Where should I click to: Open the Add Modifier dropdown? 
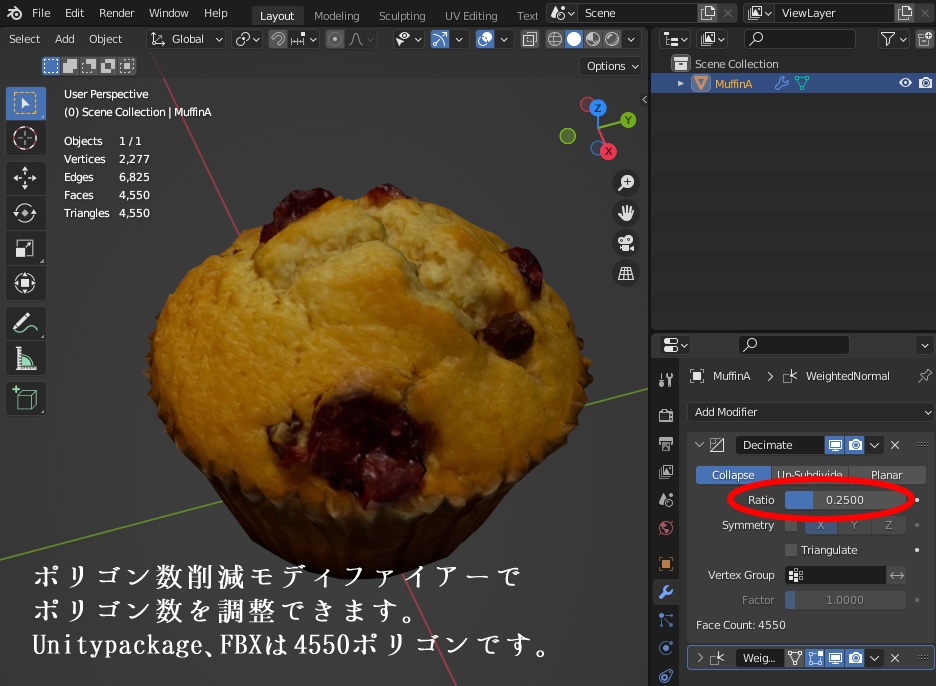tap(810, 411)
